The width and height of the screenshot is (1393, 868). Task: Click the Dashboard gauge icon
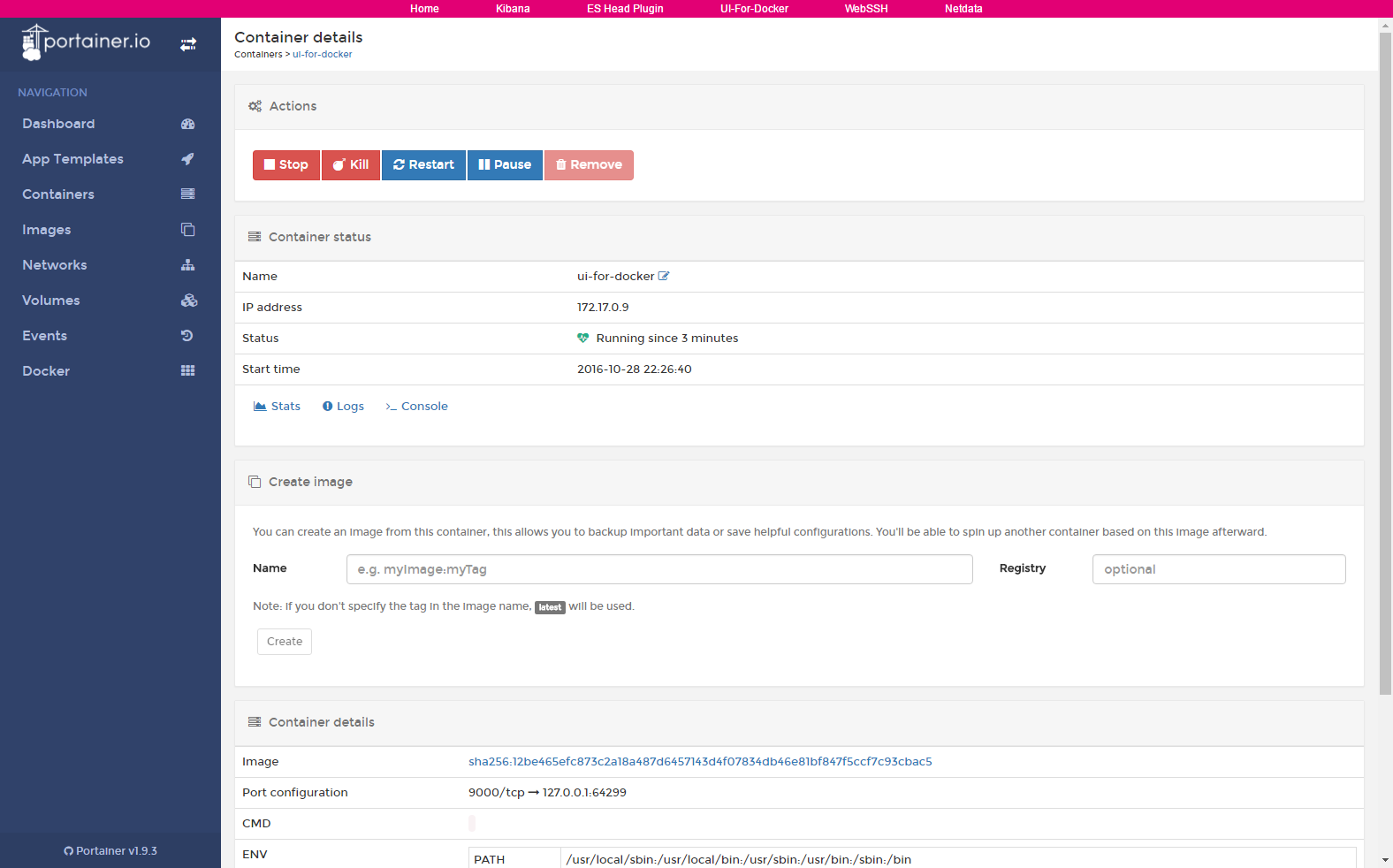pyautogui.click(x=187, y=124)
